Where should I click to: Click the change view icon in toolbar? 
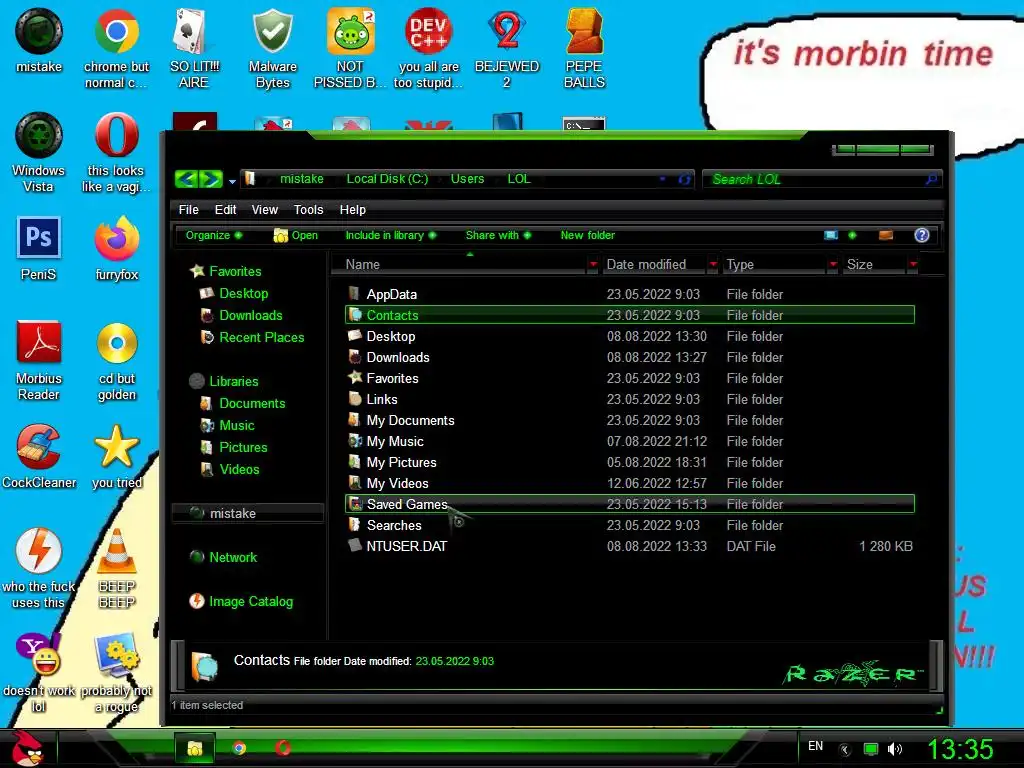click(831, 235)
